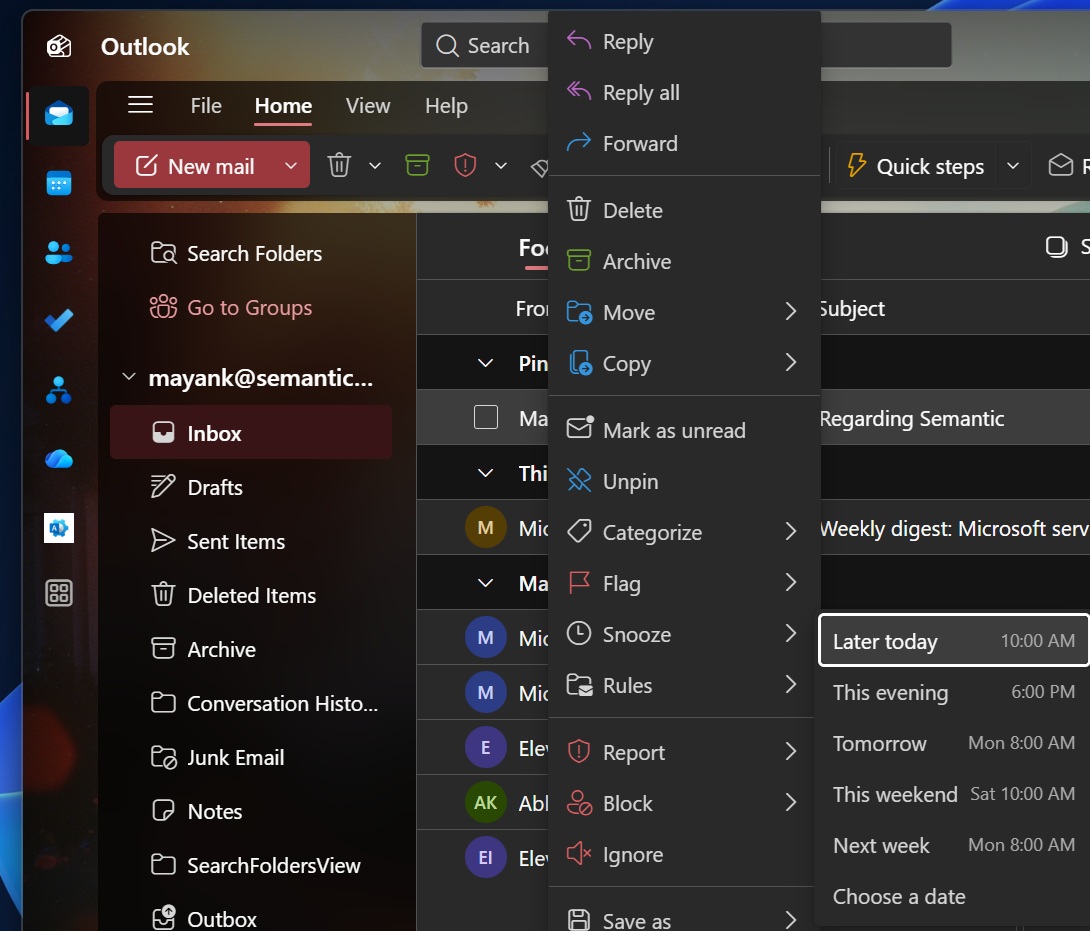Switch to the View tab

[x=368, y=106]
